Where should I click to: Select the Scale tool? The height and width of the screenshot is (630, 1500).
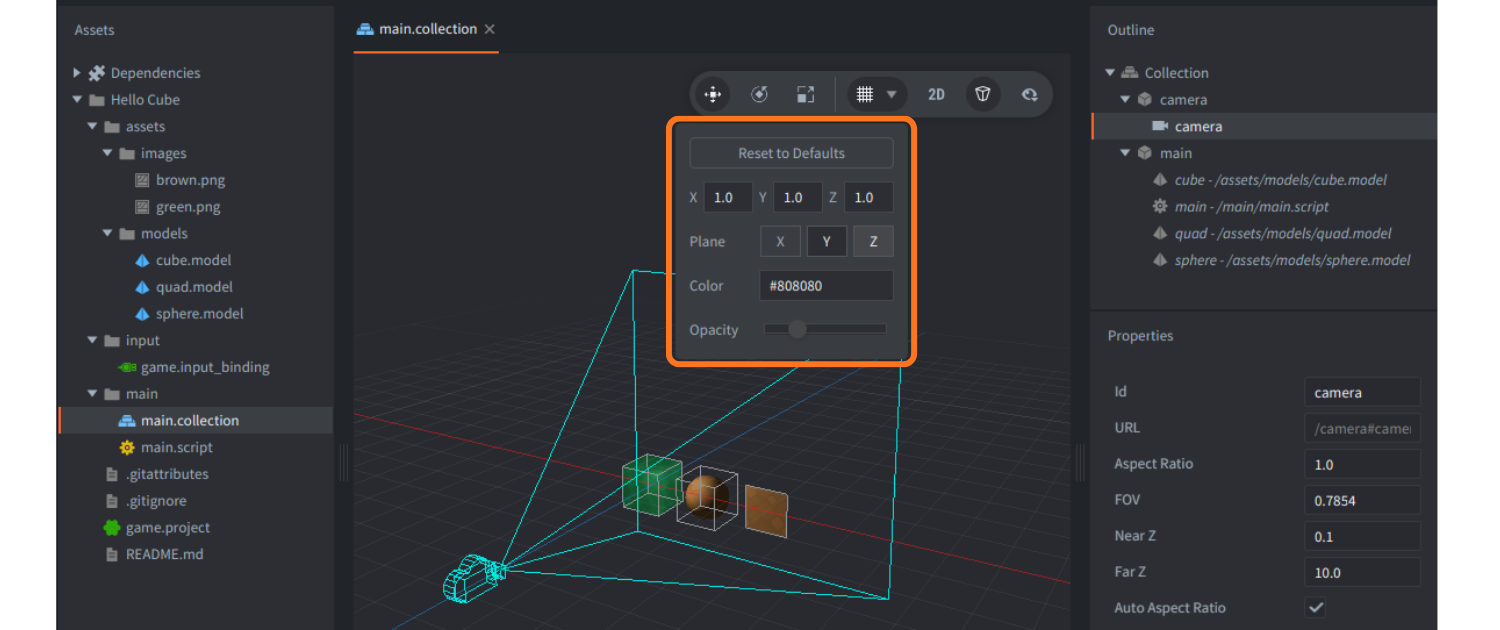pyautogui.click(x=805, y=94)
